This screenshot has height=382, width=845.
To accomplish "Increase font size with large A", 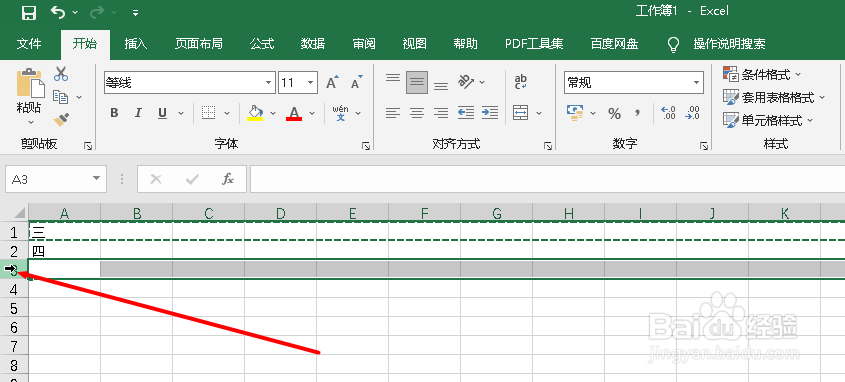I will (x=332, y=82).
